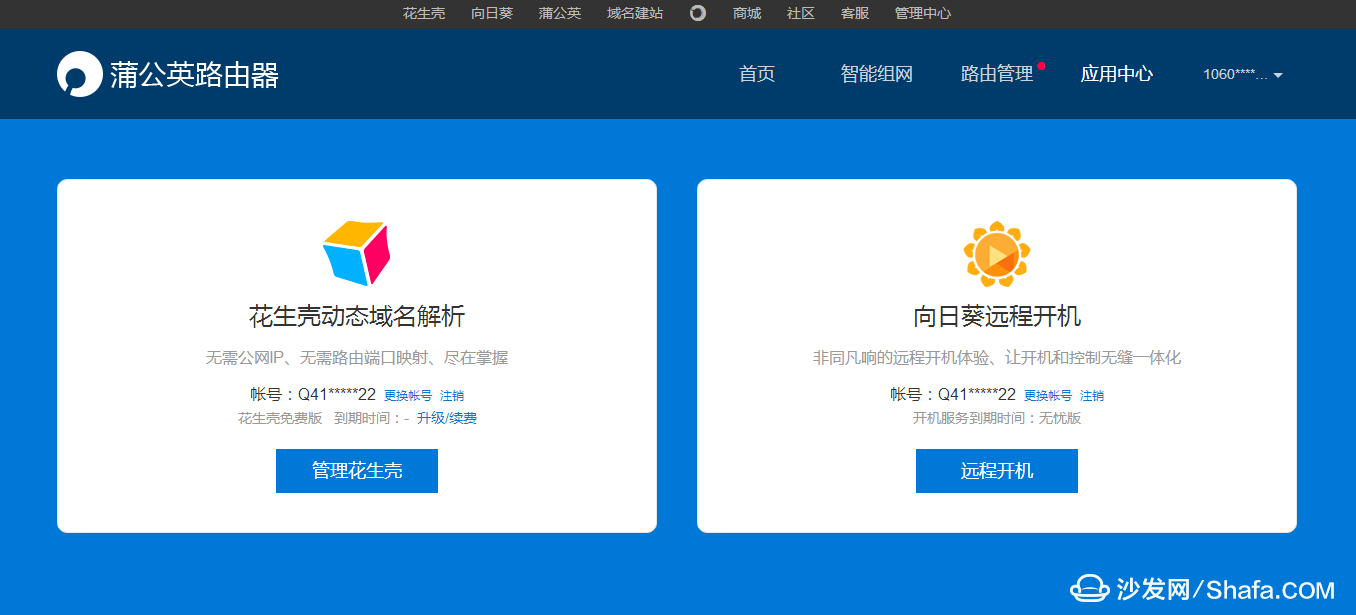This screenshot has width=1356, height=615.
Task: Open 社区 in top bar
Action: 801,14
